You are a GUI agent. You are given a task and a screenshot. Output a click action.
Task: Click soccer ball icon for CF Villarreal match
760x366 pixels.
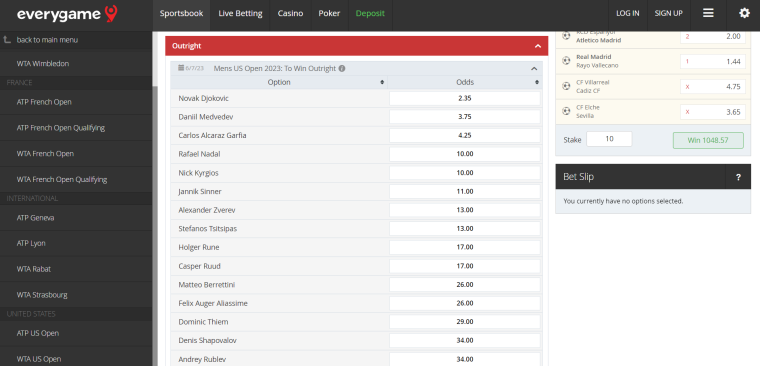coord(566,86)
